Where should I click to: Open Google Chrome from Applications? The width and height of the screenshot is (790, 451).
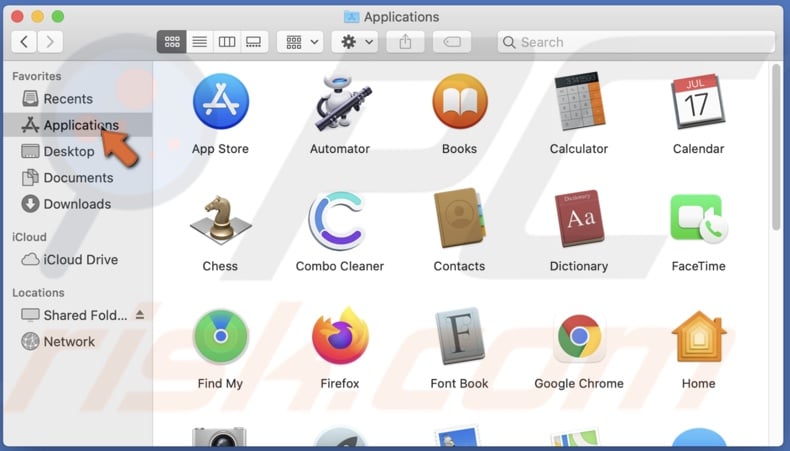pyautogui.click(x=579, y=337)
